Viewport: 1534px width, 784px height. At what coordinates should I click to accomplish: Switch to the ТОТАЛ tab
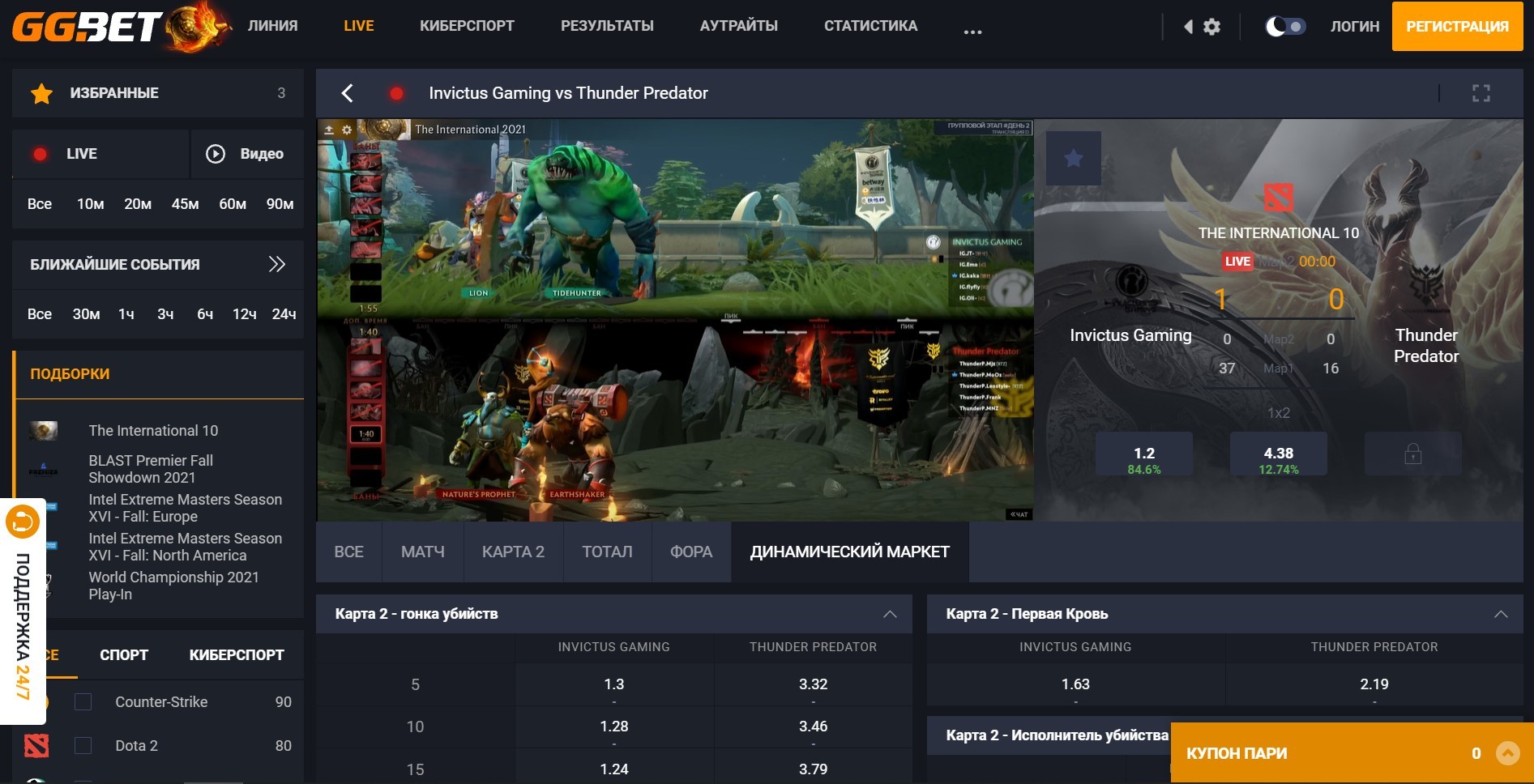(x=608, y=552)
